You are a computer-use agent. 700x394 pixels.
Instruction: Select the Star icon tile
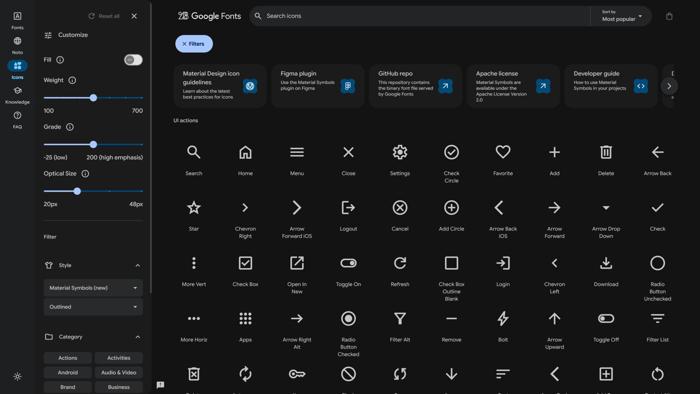(194, 215)
